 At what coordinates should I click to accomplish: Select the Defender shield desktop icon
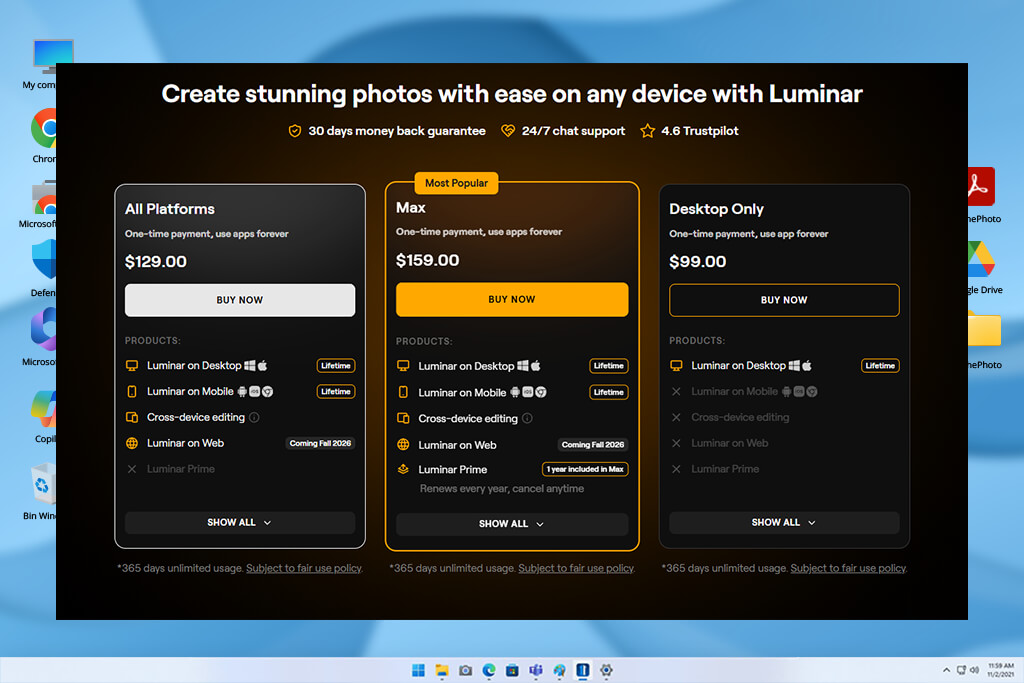click(x=43, y=268)
